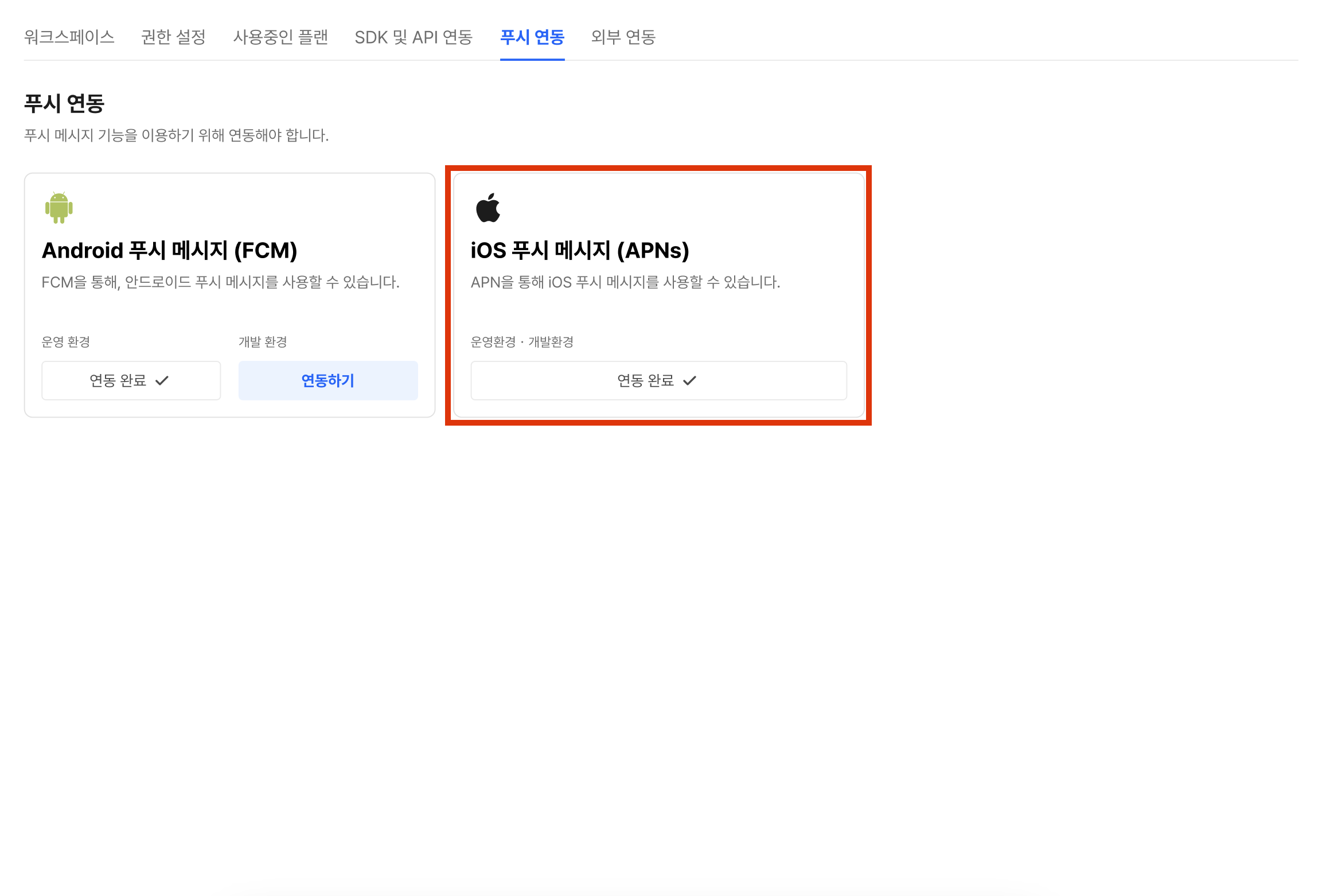The width and height of the screenshot is (1326, 896).
Task: Open the 워크스페이스 tab
Action: click(x=69, y=37)
